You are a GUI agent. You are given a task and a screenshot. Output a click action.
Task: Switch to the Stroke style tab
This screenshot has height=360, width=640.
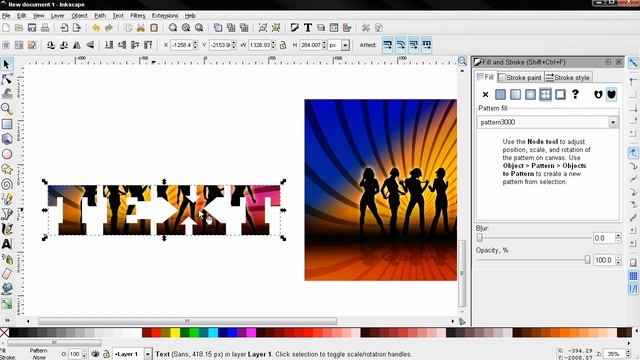click(x=568, y=77)
